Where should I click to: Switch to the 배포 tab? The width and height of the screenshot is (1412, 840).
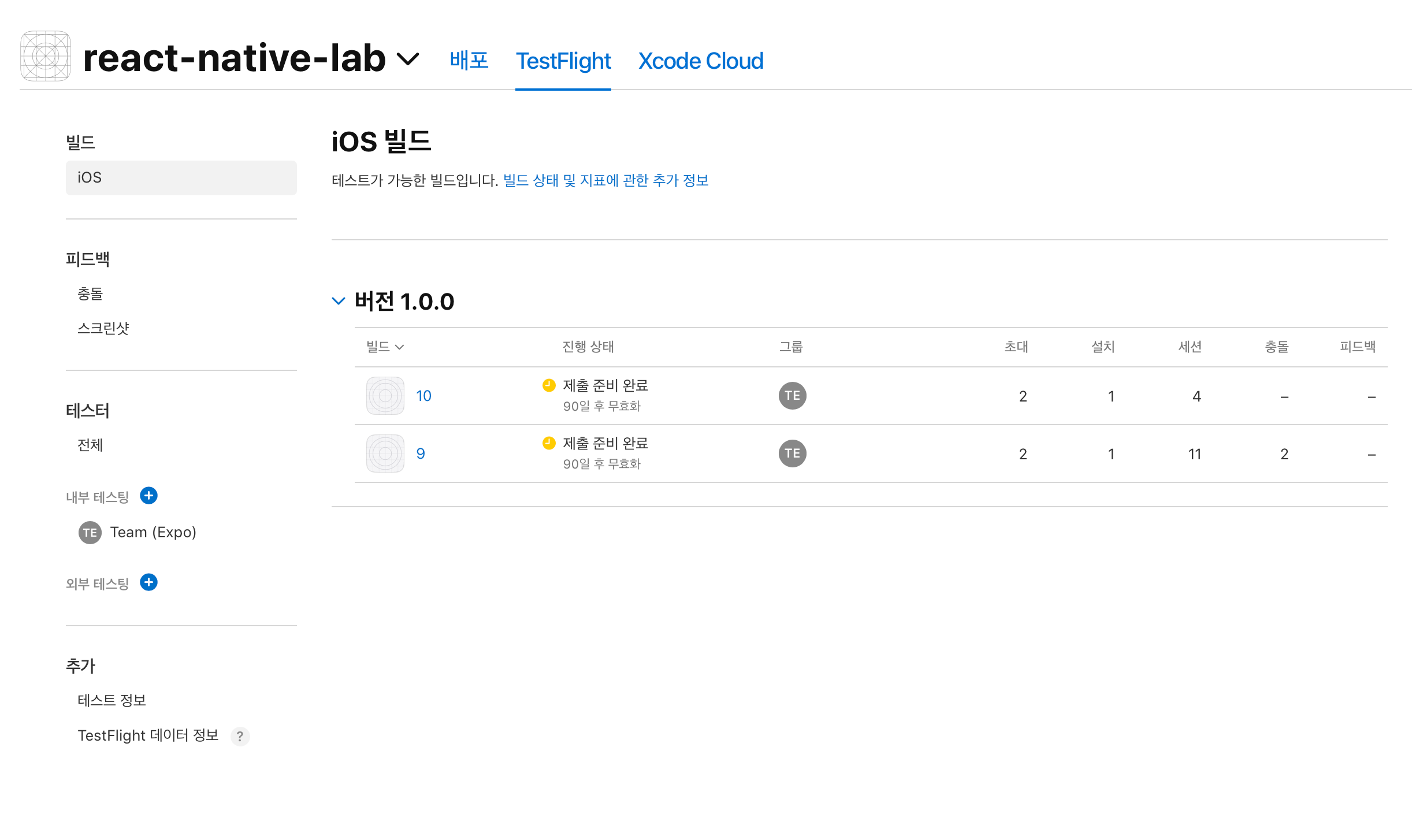[x=469, y=61]
